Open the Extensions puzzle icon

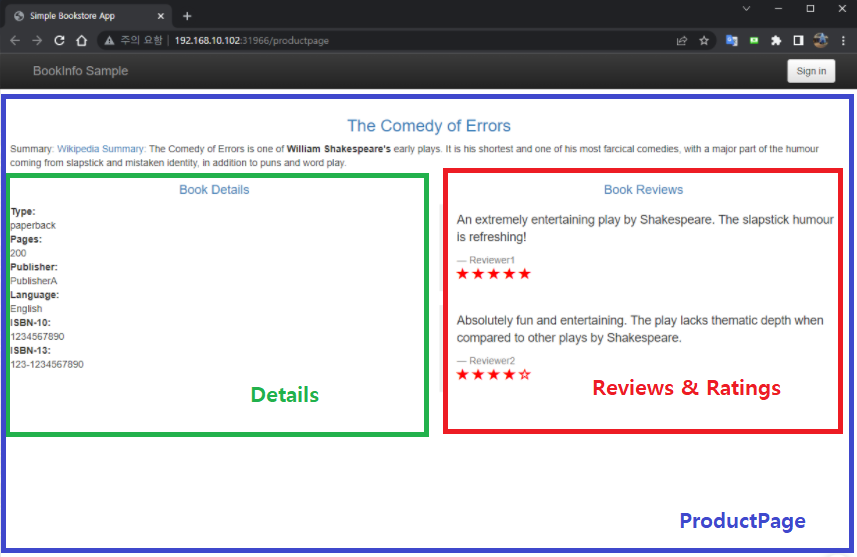tap(776, 41)
